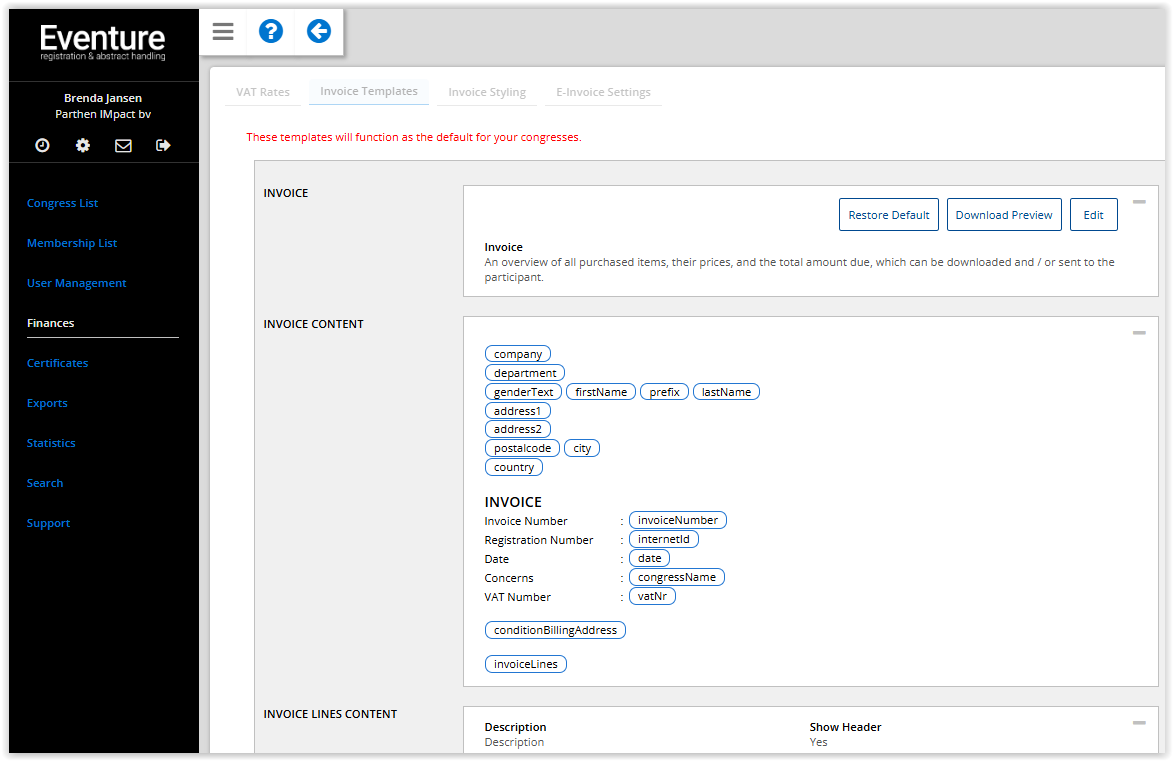Switch to the VAT Rates tab
The width and height of the screenshot is (1173, 761).
tap(263, 92)
